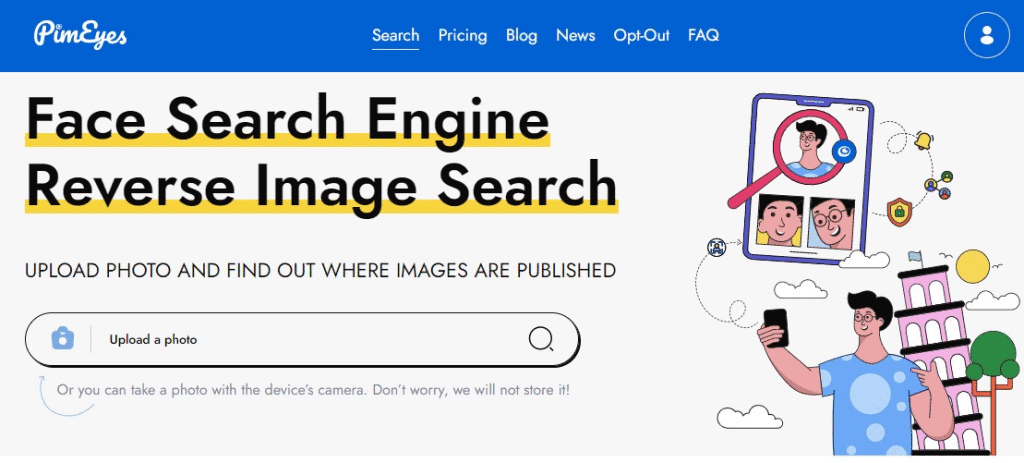
Task: Click the yellow notification bell illustration icon
Action: pyautogui.click(x=923, y=140)
